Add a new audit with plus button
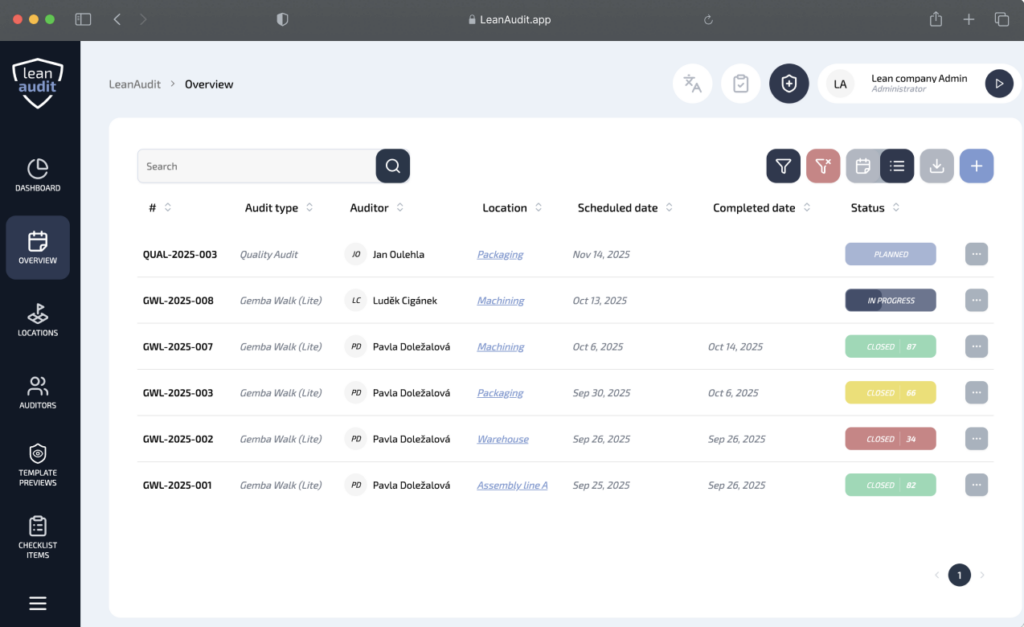This screenshot has height=627, width=1024. pos(976,166)
